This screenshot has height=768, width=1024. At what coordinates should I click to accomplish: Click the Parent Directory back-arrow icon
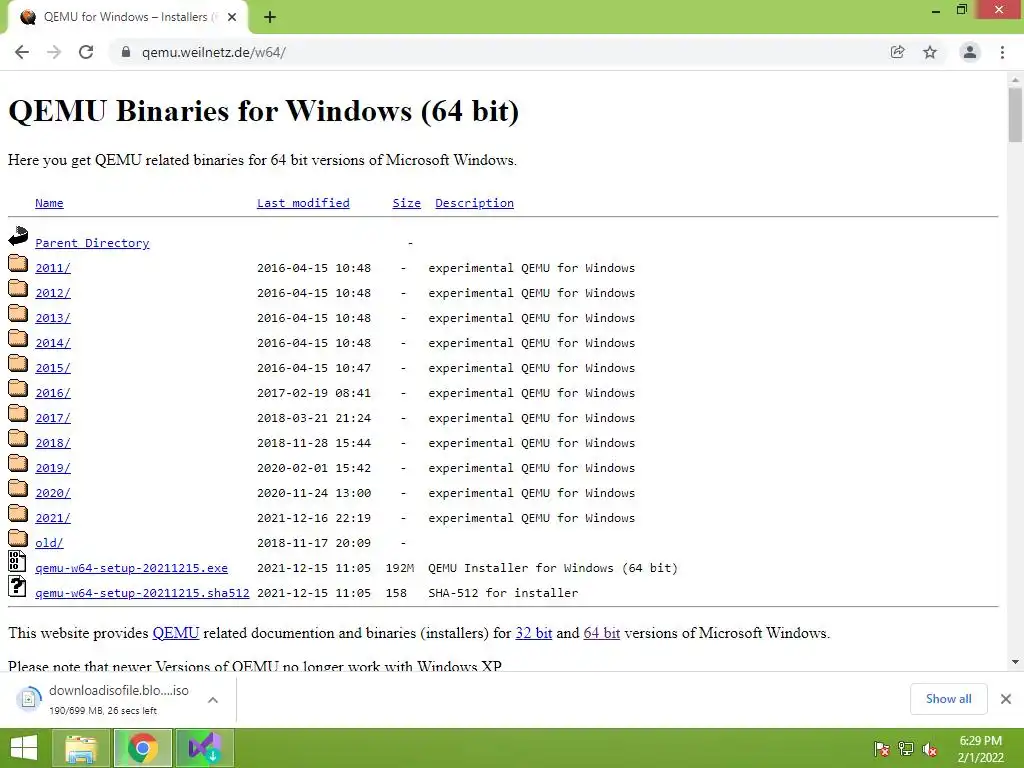(18, 236)
